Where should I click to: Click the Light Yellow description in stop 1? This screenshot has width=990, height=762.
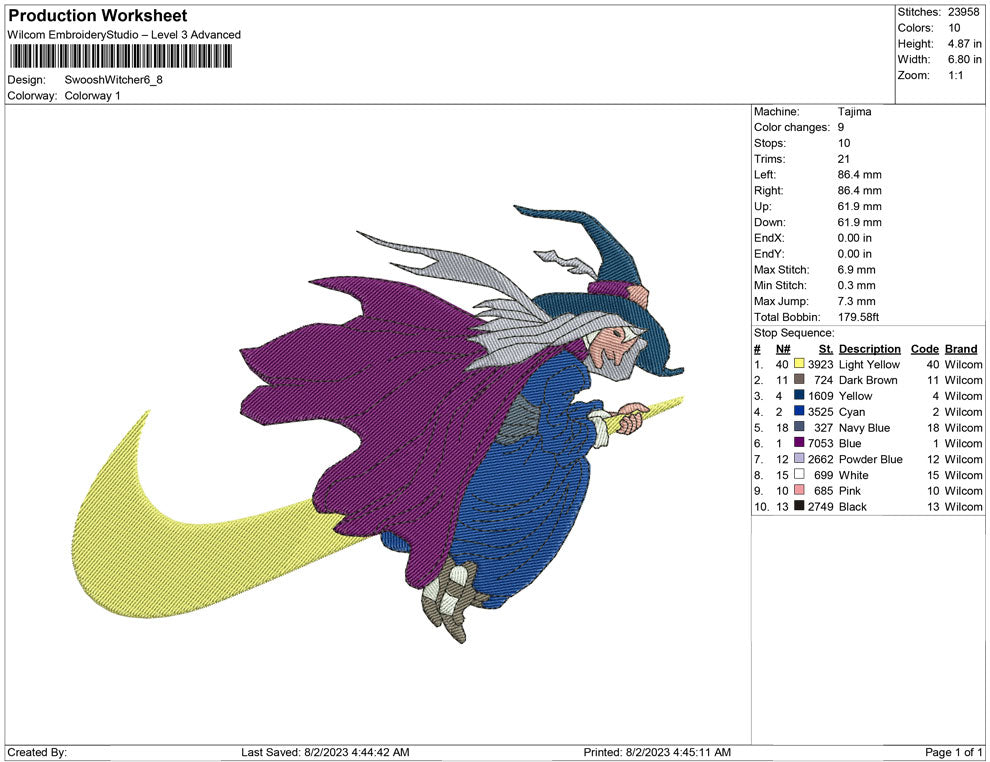[869, 364]
